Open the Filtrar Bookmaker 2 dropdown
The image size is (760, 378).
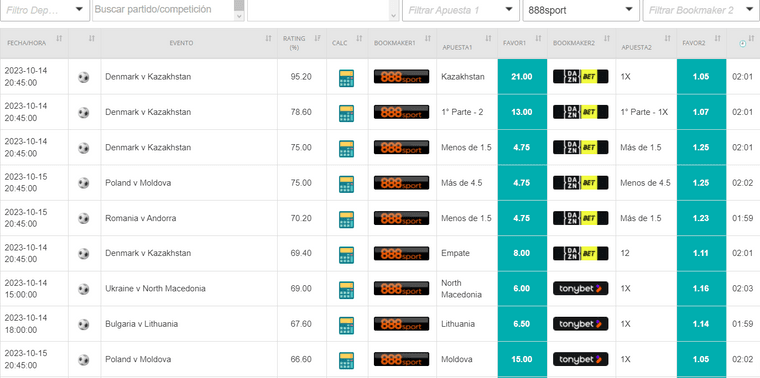(x=701, y=10)
